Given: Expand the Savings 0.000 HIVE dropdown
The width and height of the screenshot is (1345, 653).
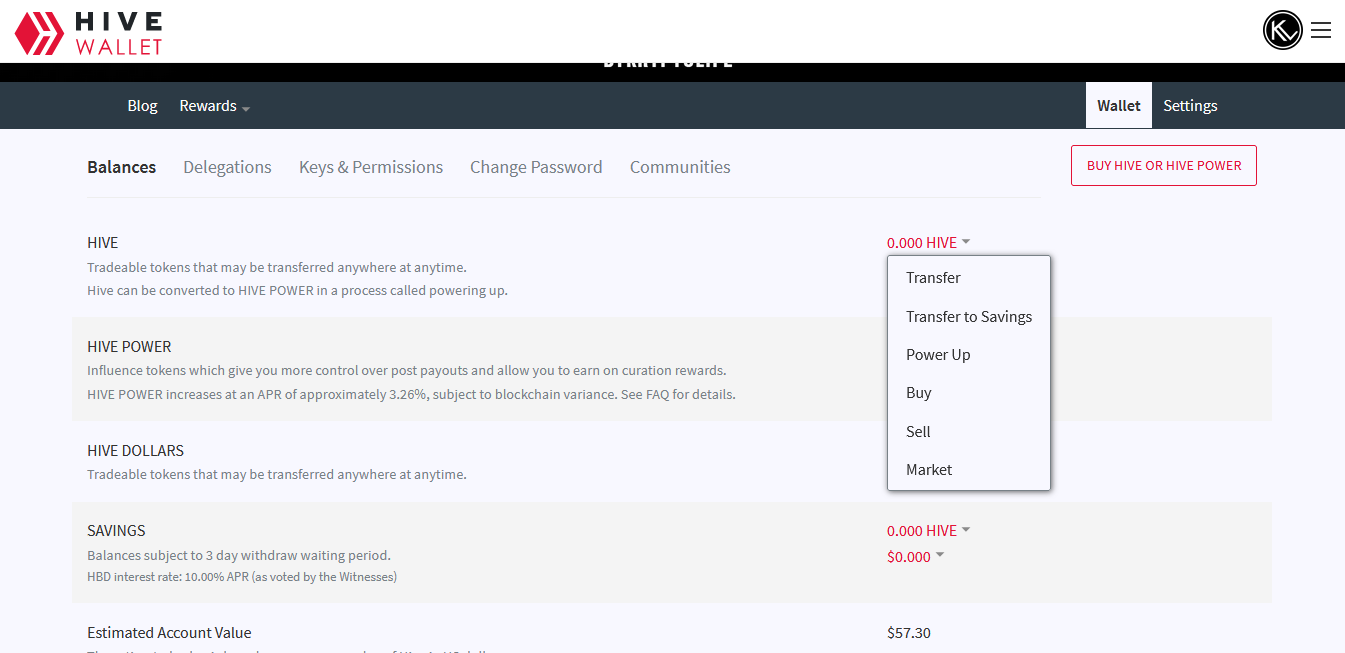Looking at the screenshot, I should [x=928, y=531].
